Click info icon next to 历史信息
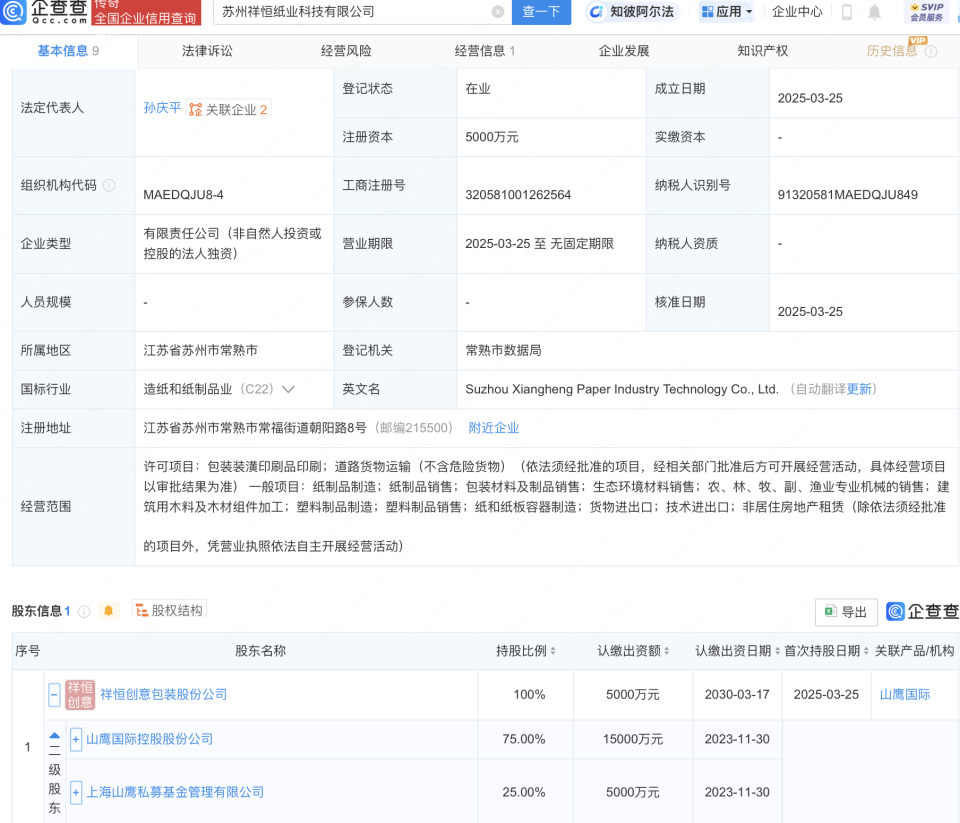 931,51
